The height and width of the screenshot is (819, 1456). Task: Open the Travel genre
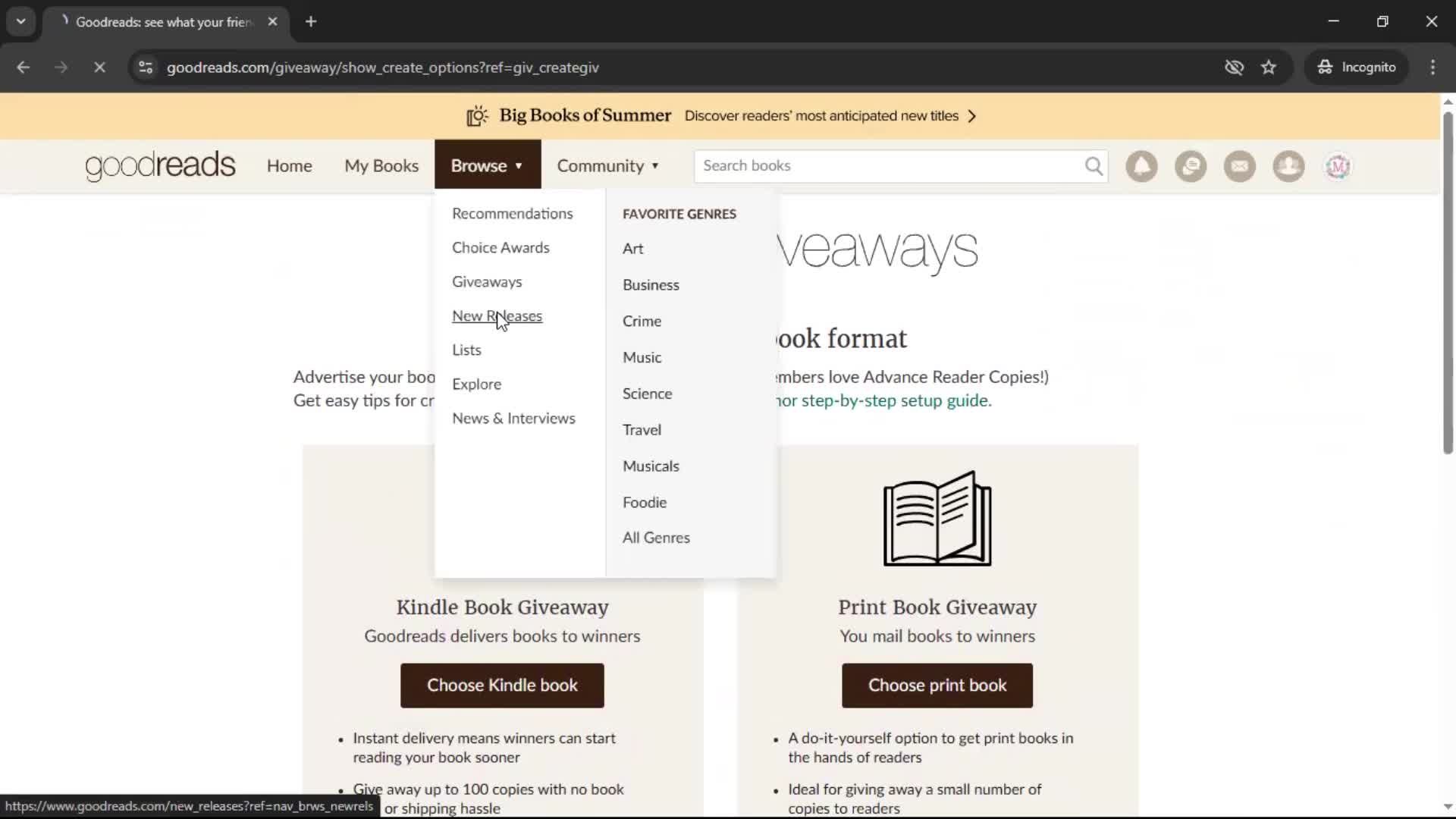click(x=642, y=430)
